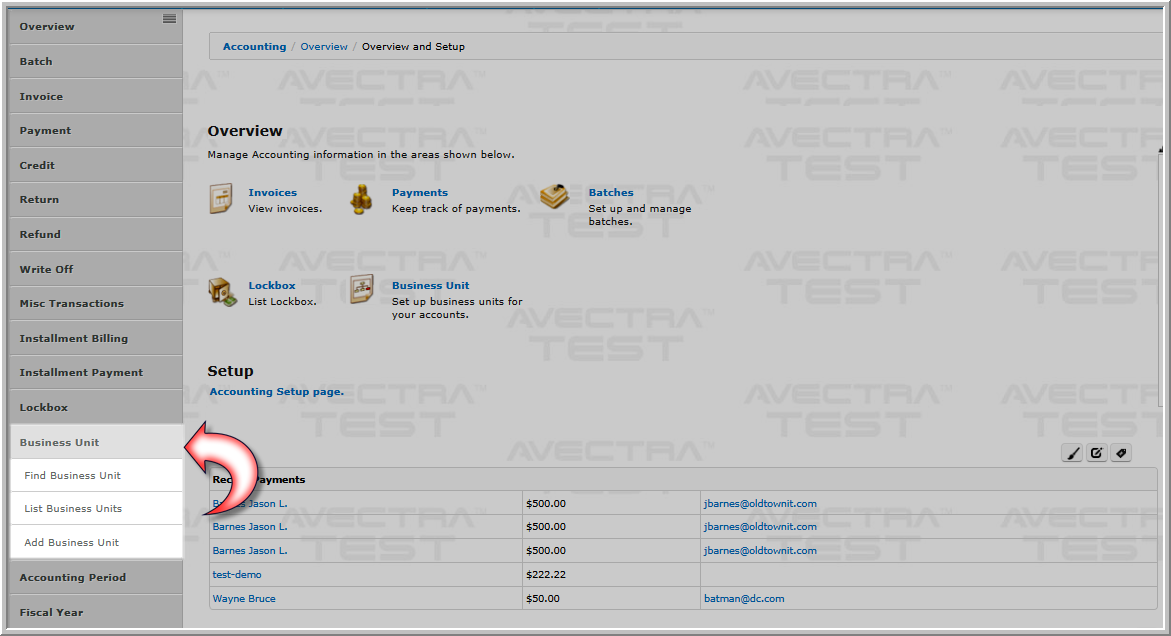Click the Overview and Setup breadcrumb text
The width and height of the screenshot is (1171, 636).
(413, 46)
